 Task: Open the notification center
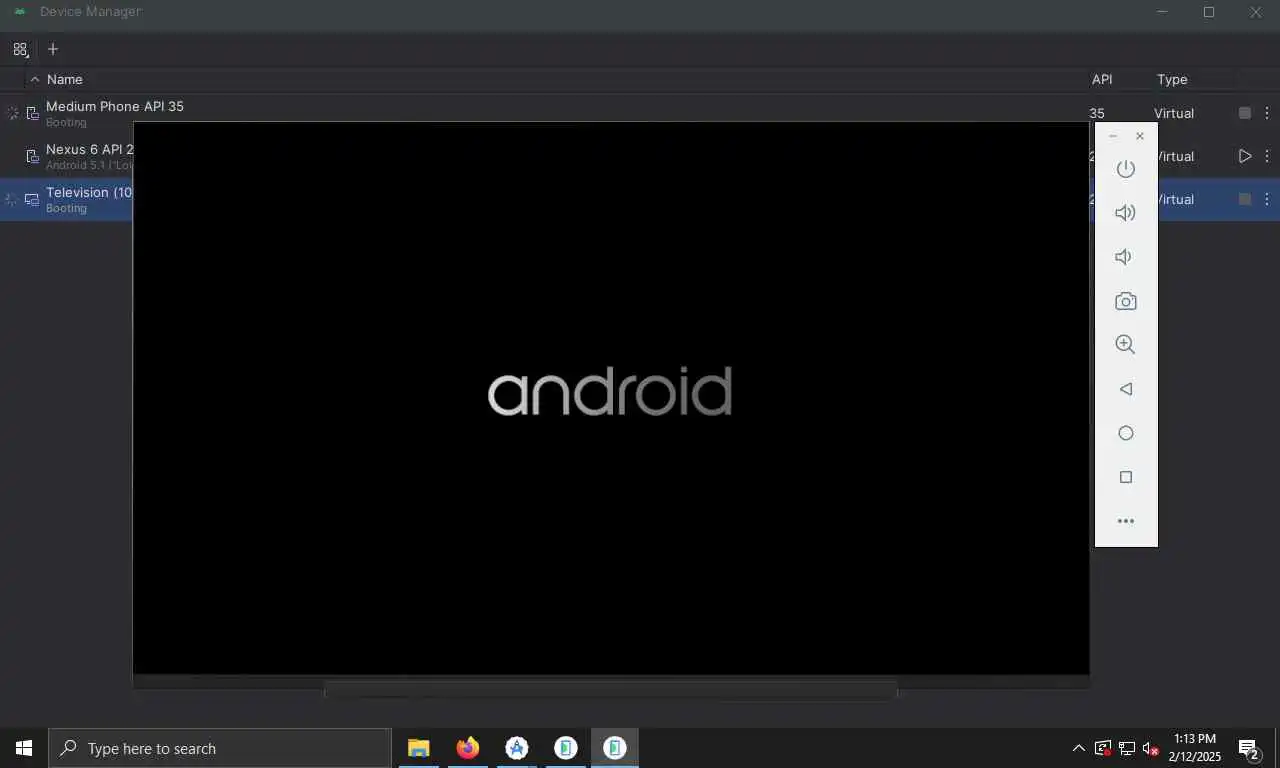[1249, 748]
